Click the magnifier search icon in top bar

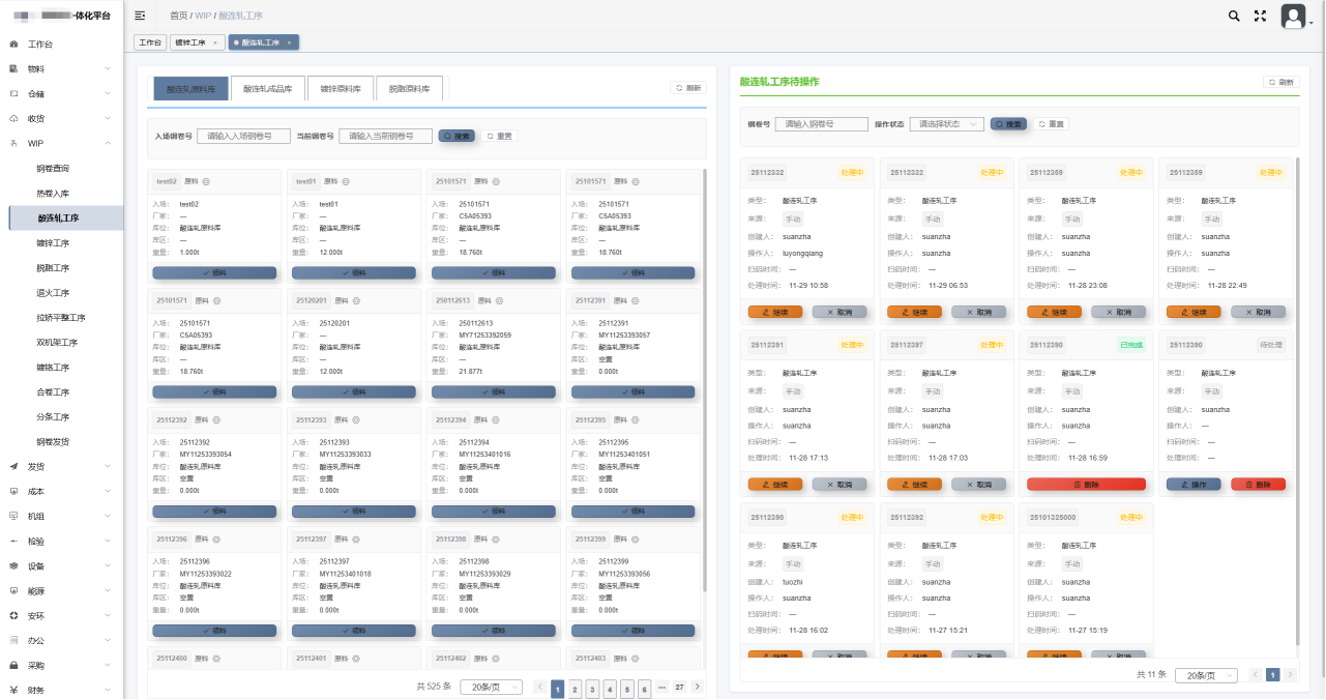pyautogui.click(x=1234, y=16)
